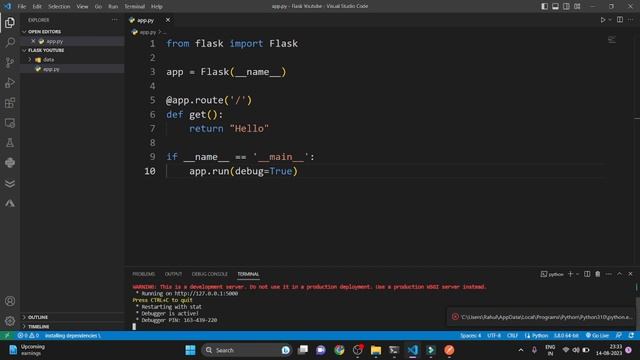
Task: Toggle bottom panel layout
Action: [555, 6]
